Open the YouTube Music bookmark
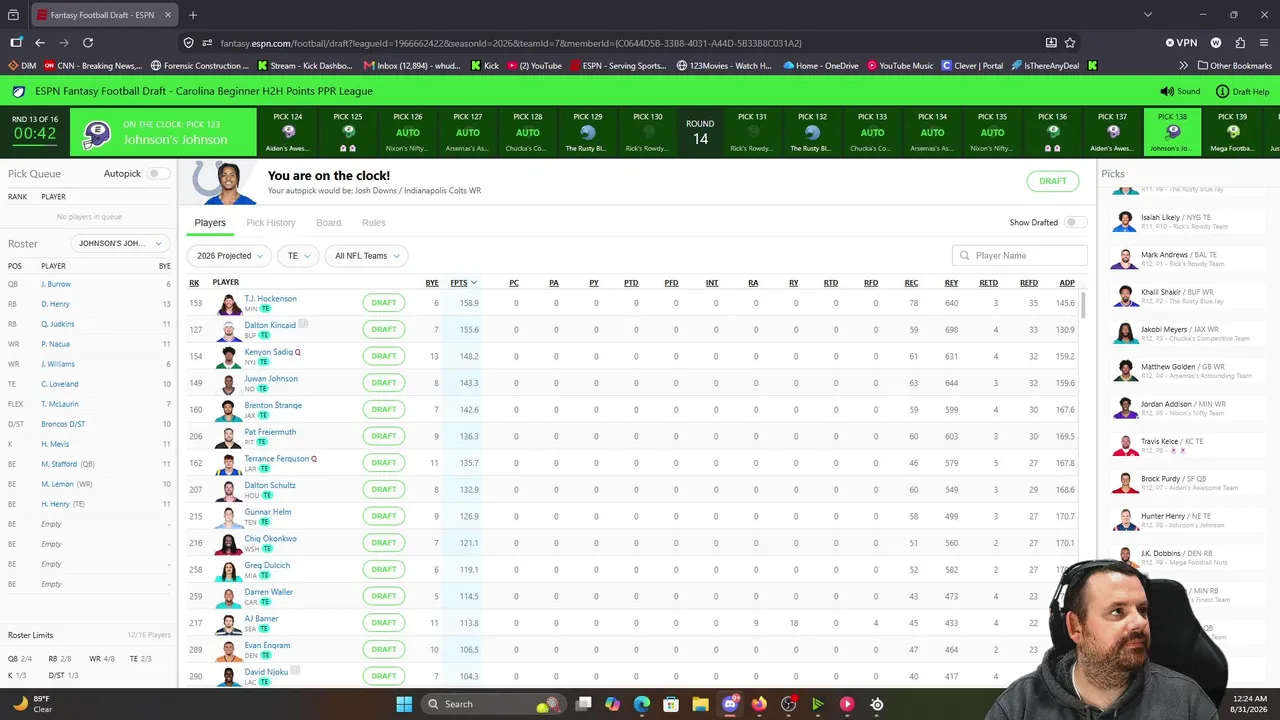Image resolution: width=1280 pixels, height=720 pixels. pos(900,66)
